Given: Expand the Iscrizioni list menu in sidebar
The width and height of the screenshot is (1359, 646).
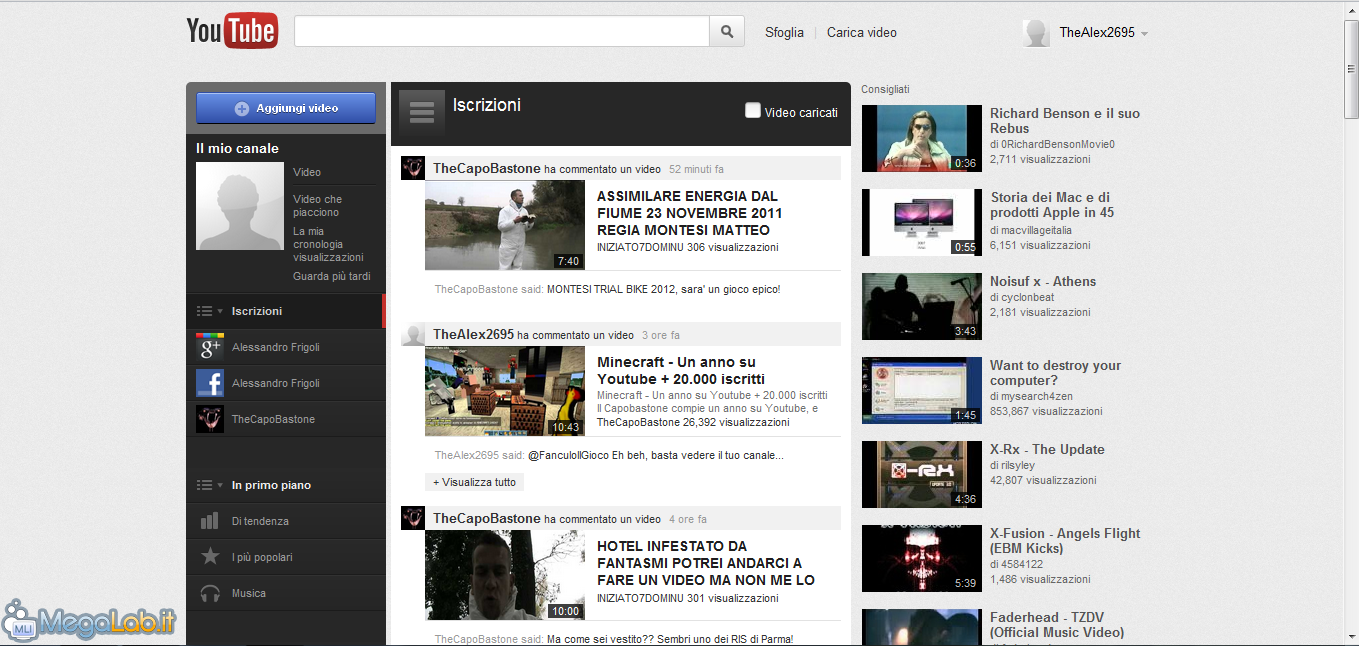Looking at the screenshot, I should pos(210,311).
